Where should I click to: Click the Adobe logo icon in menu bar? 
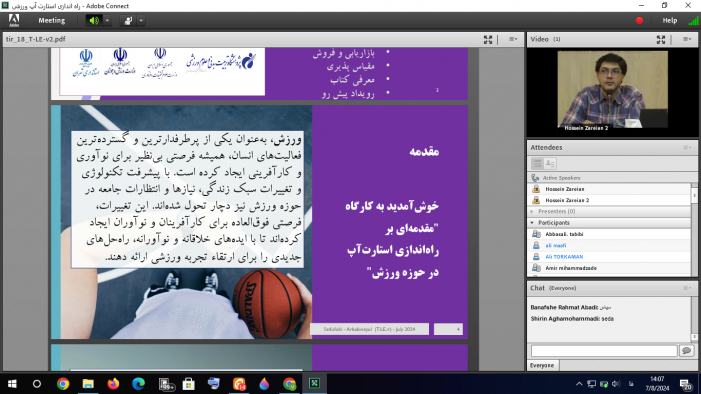[14, 20]
